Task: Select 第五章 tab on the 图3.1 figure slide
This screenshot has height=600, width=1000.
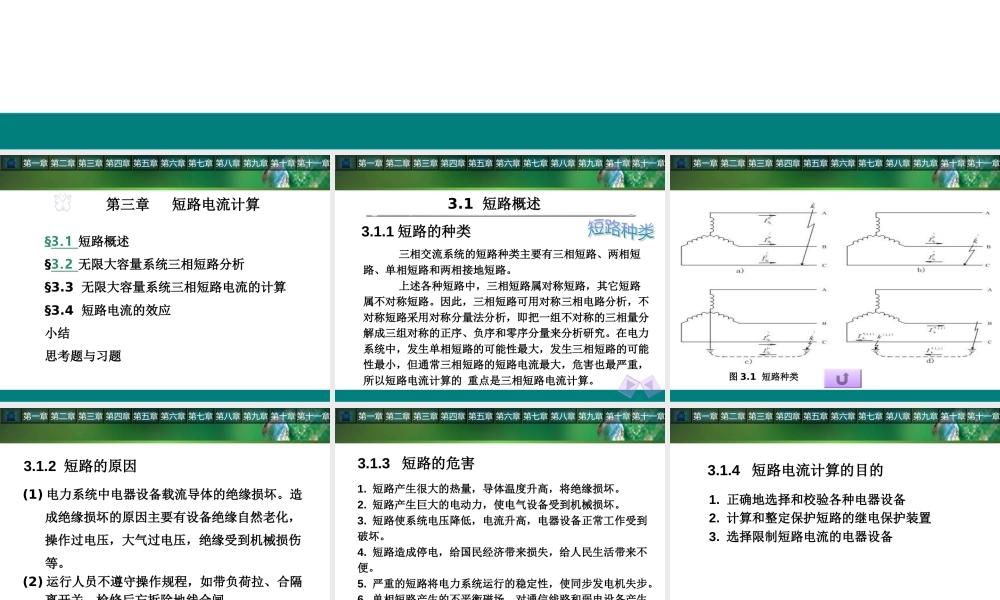Action: point(814,164)
